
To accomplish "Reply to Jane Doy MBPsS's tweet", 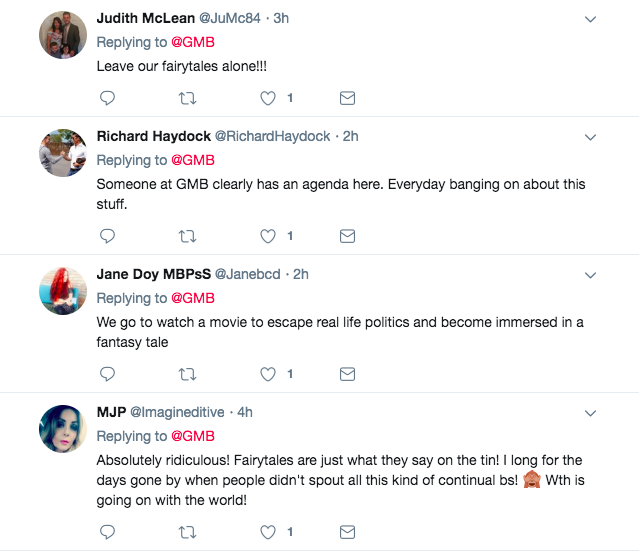I will (109, 374).
